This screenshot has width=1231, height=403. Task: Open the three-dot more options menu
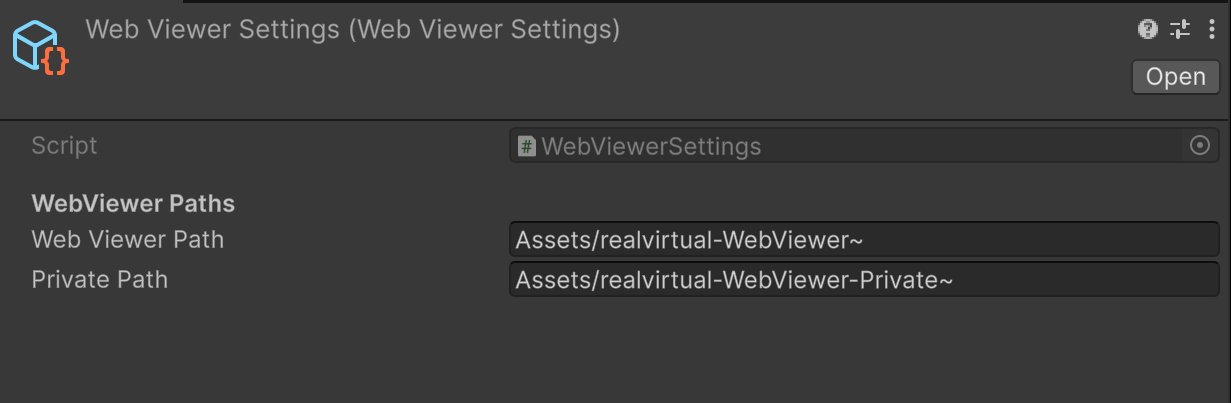point(1212,29)
